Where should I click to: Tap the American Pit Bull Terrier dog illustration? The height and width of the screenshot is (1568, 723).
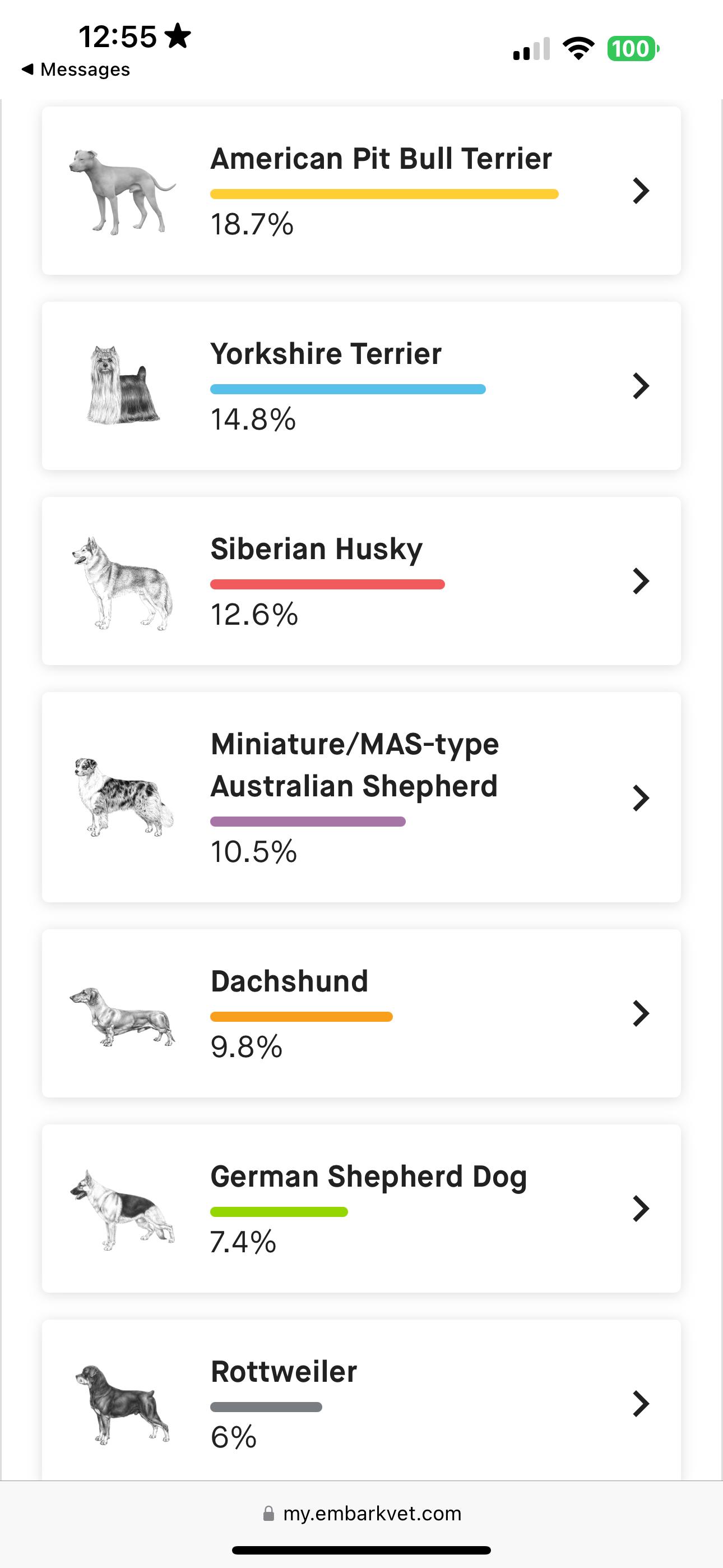122,191
